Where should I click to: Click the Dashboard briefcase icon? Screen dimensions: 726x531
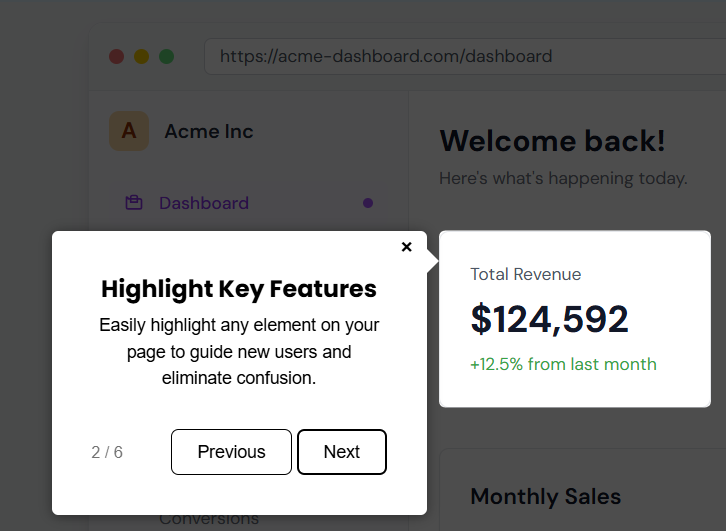[133, 203]
